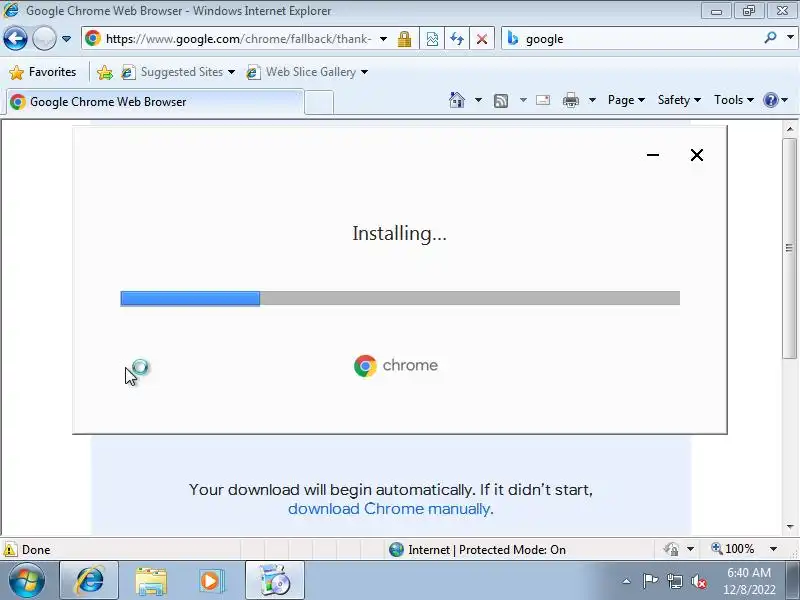Click the 100% zoom level button
800x600 pixels.
tap(732, 549)
